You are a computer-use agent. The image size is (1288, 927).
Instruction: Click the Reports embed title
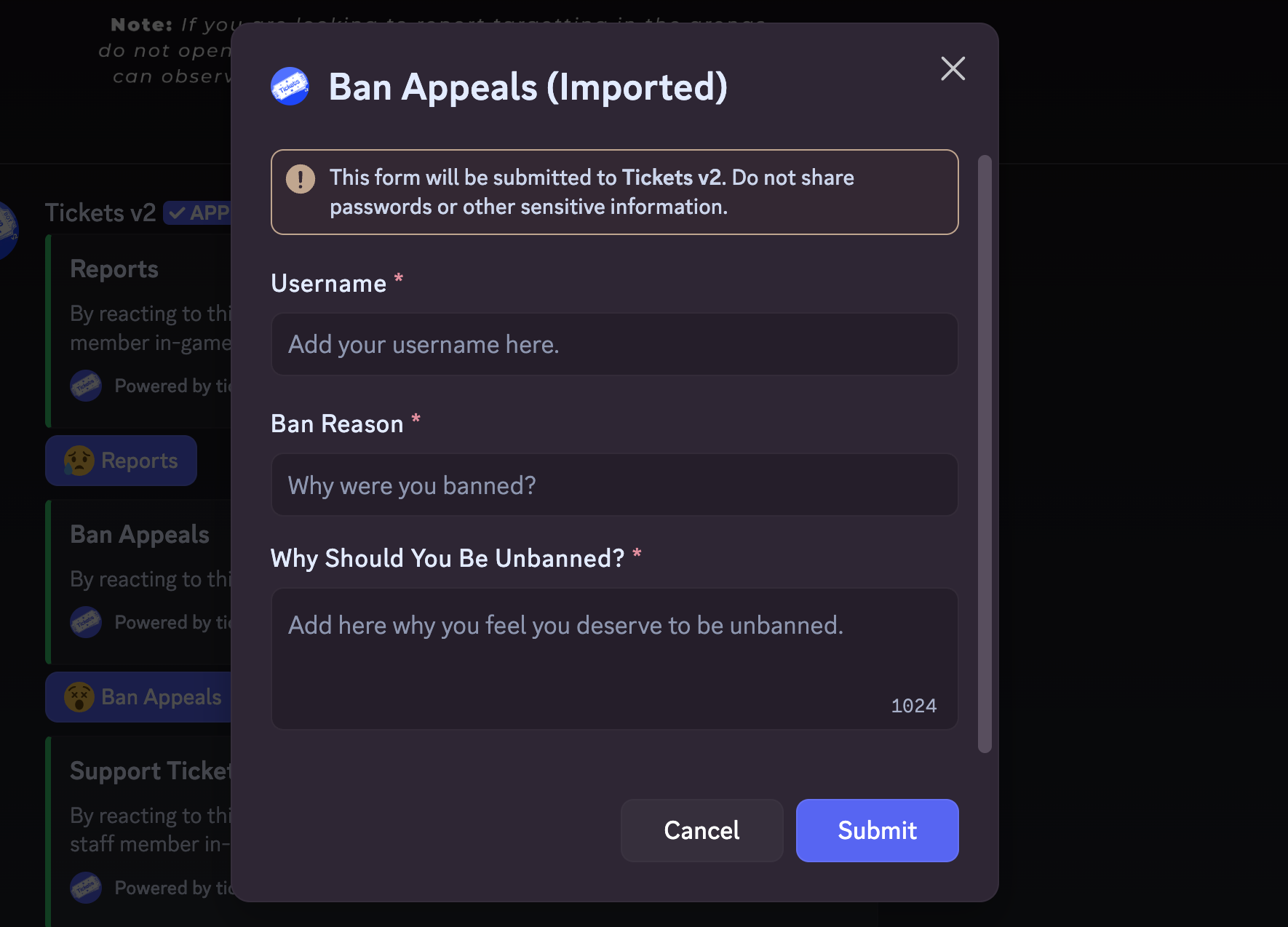[x=114, y=269]
